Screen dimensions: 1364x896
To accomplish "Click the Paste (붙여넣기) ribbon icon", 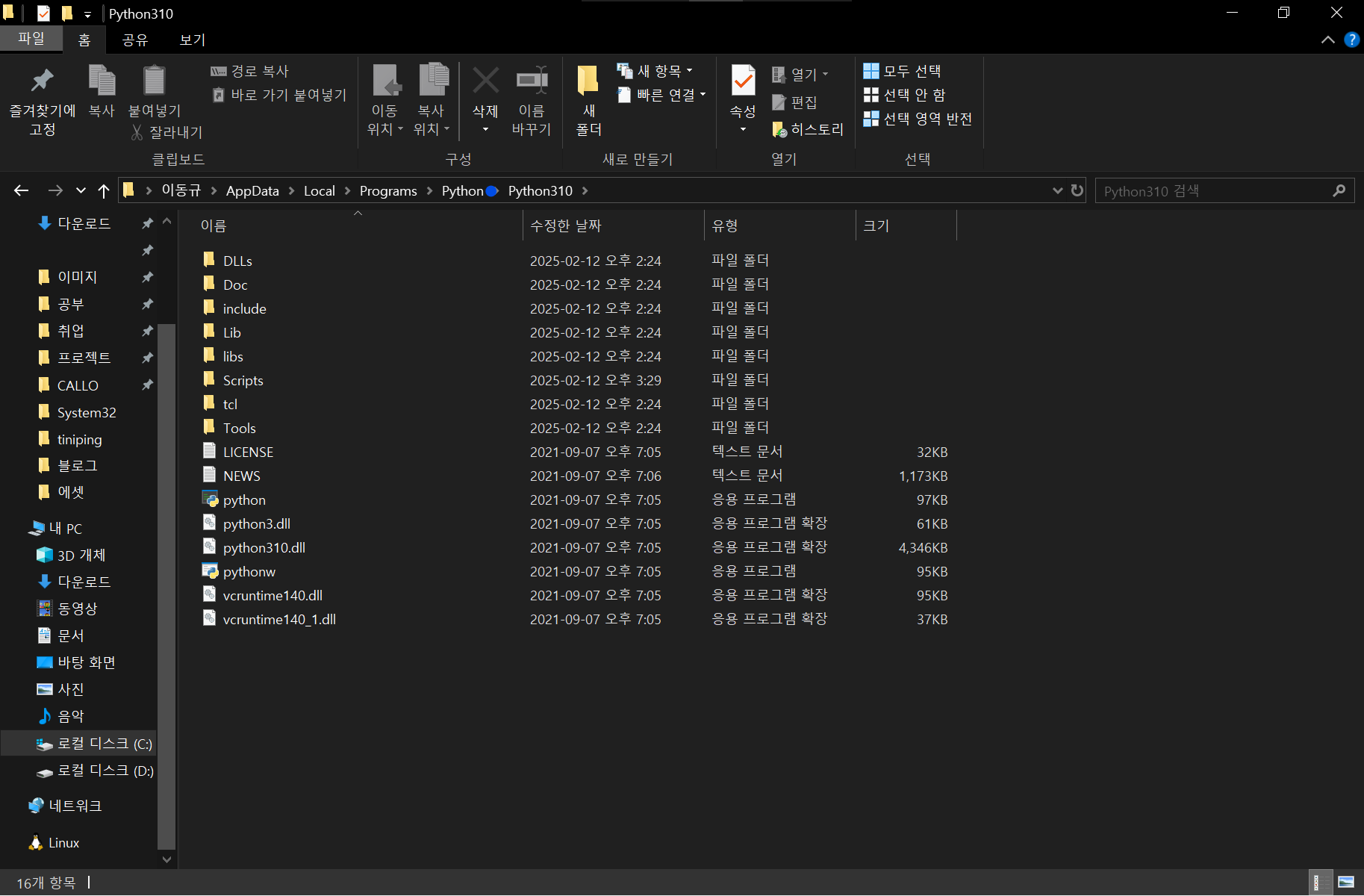I will [x=154, y=81].
